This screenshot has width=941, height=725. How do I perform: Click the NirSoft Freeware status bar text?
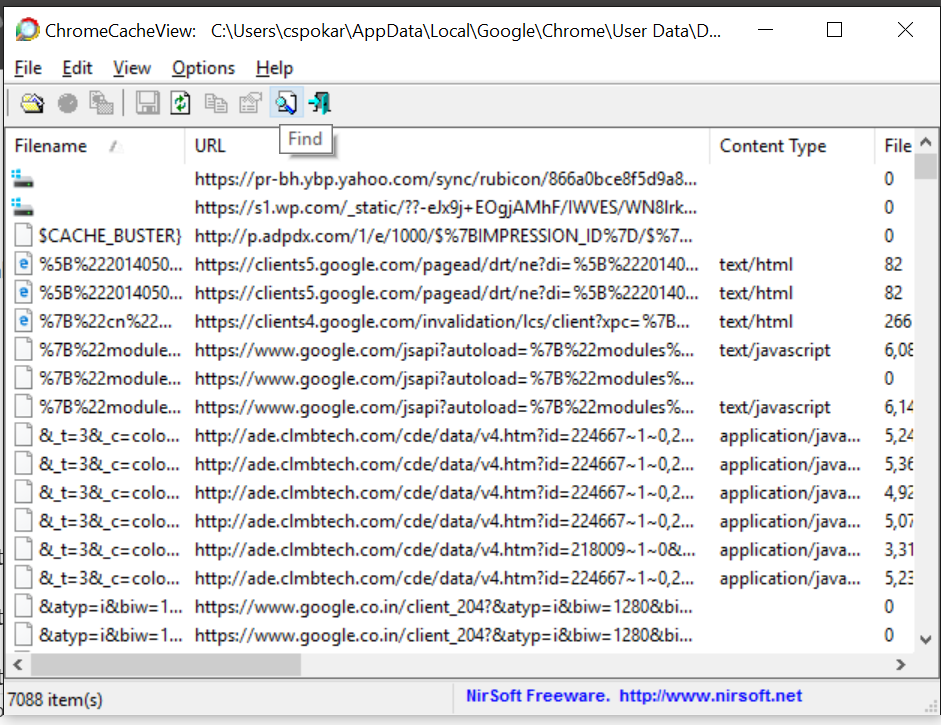coord(538,696)
